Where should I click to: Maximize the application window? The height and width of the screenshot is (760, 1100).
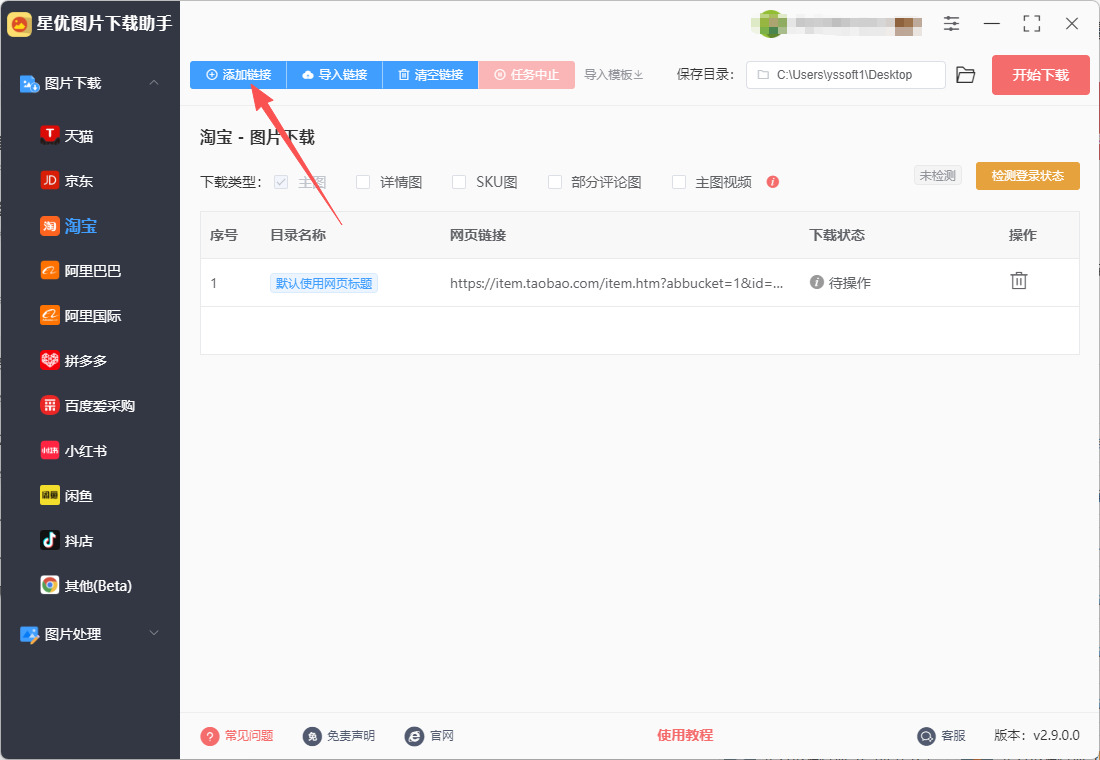[x=1031, y=24]
